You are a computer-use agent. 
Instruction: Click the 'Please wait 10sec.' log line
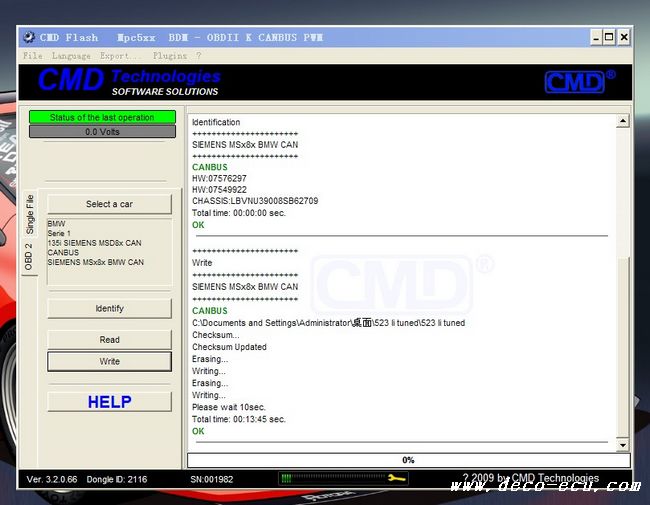click(x=229, y=407)
